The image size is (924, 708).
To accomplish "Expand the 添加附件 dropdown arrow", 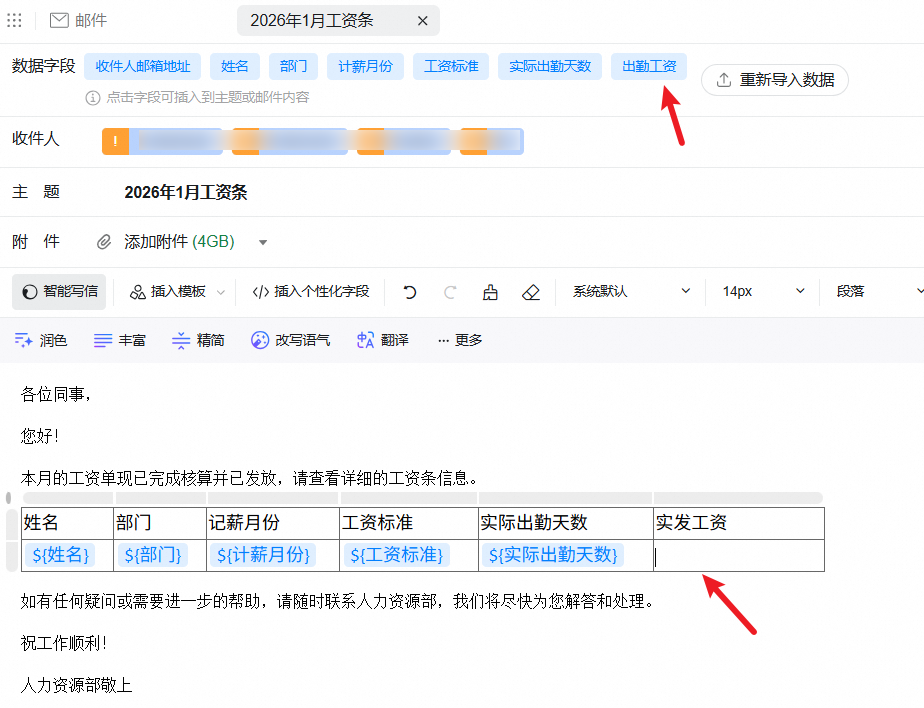I will pyautogui.click(x=263, y=242).
